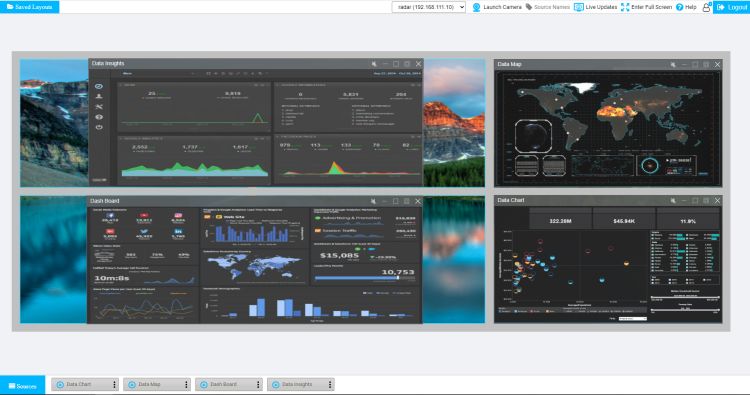
Task: Maximize the Data Insights window
Action: 396,64
